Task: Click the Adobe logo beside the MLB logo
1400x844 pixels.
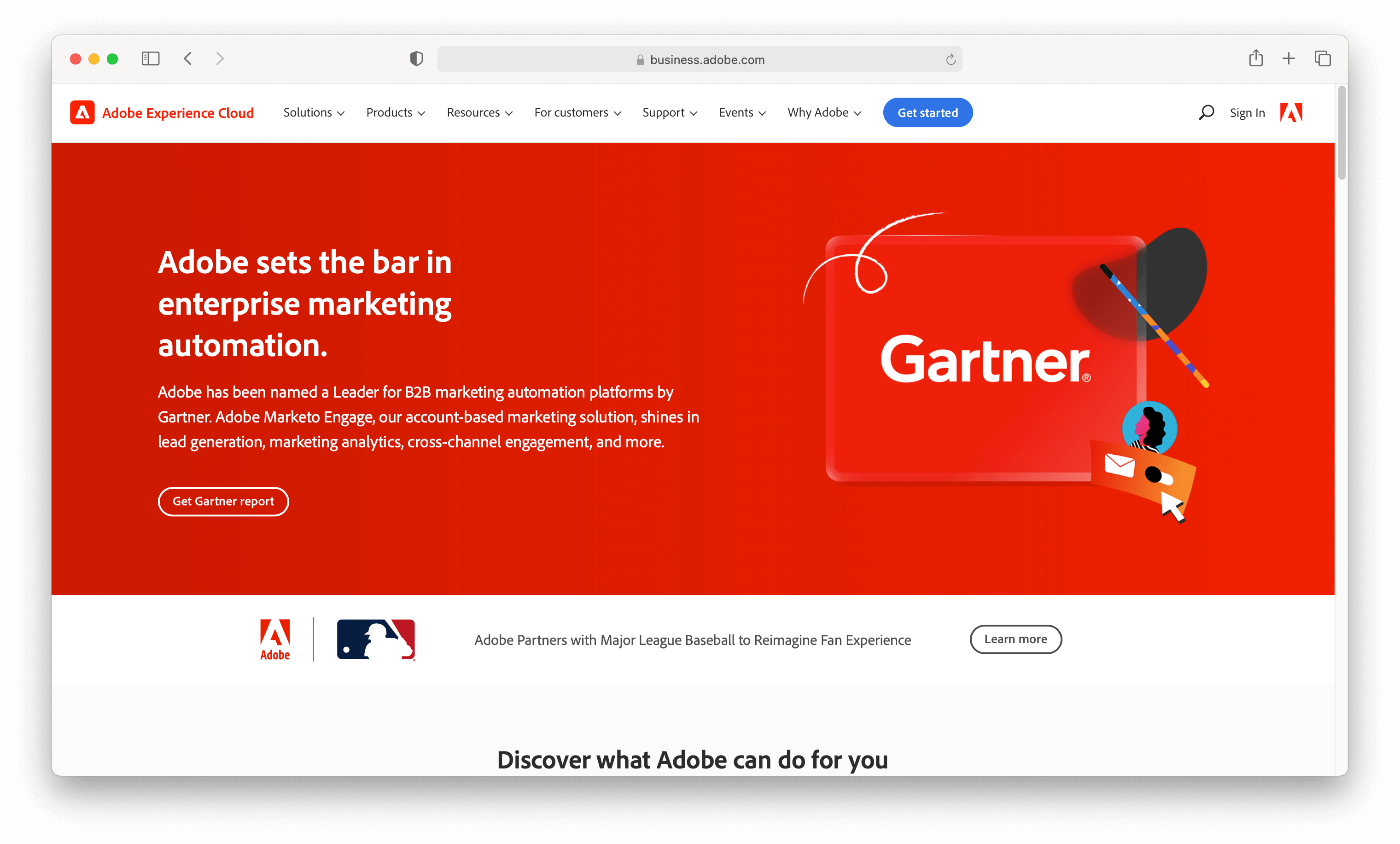Action: click(274, 639)
